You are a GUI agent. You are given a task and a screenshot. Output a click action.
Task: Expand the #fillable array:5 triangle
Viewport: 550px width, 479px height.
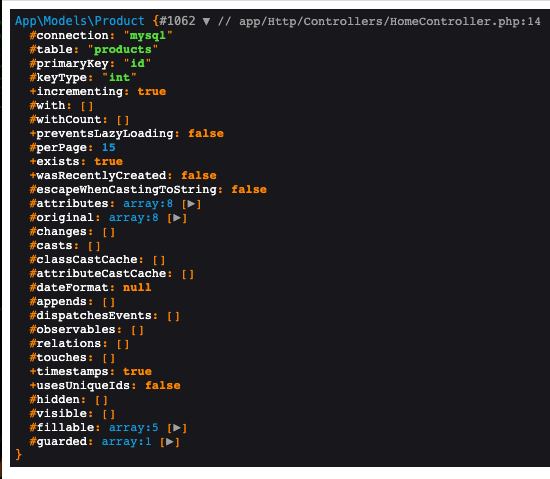(177, 428)
